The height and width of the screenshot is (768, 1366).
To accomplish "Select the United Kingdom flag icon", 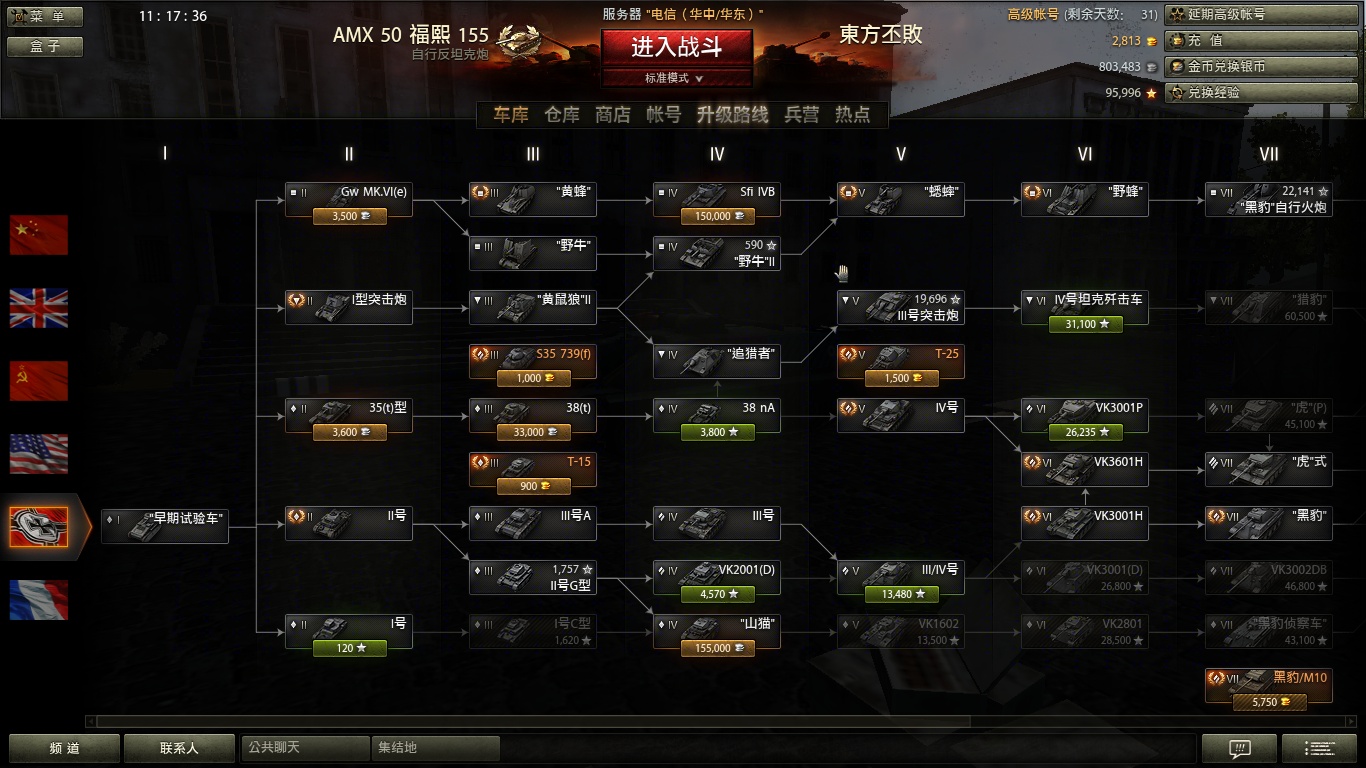I will coord(39,309).
